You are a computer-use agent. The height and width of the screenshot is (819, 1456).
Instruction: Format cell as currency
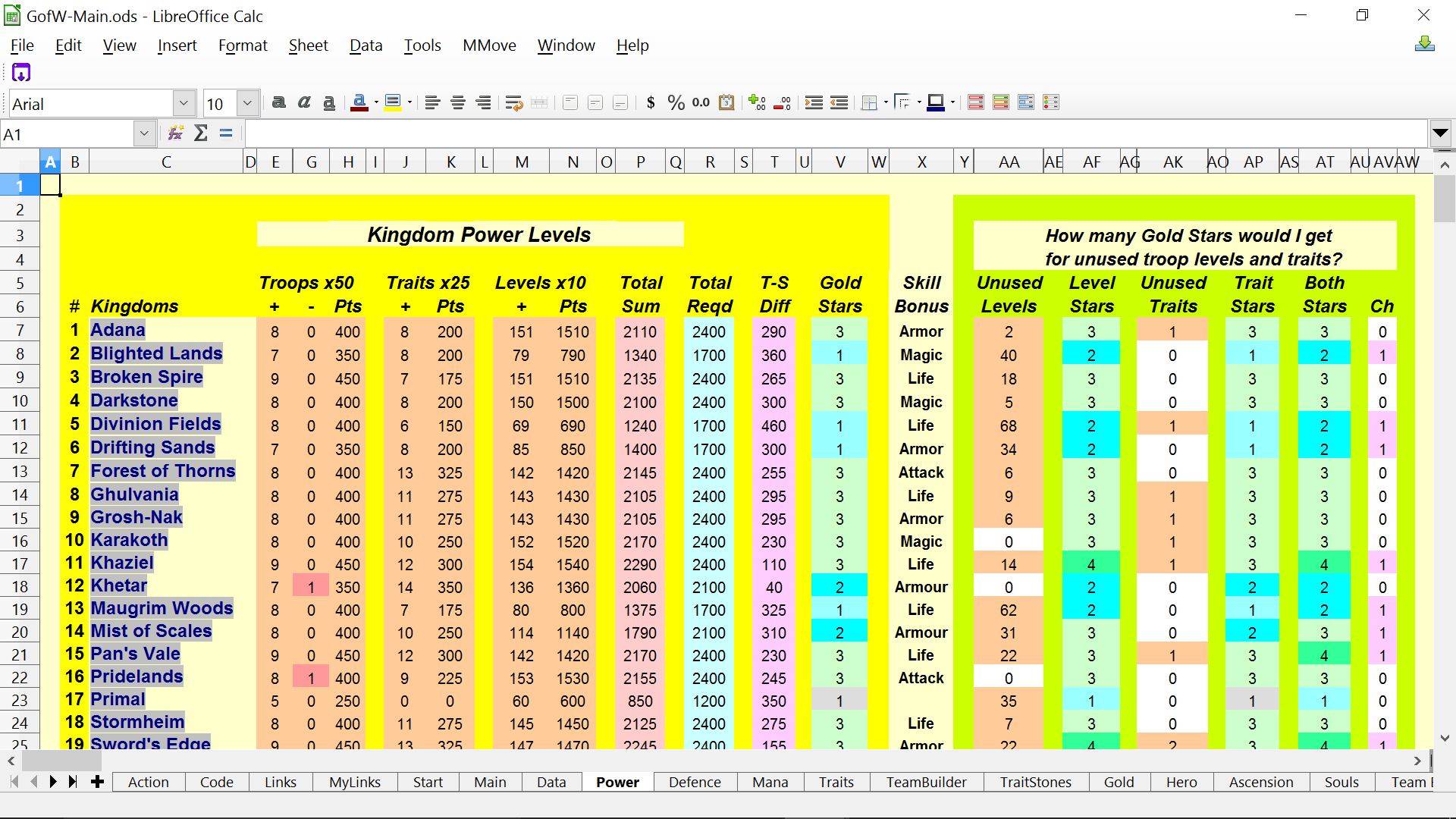[651, 102]
